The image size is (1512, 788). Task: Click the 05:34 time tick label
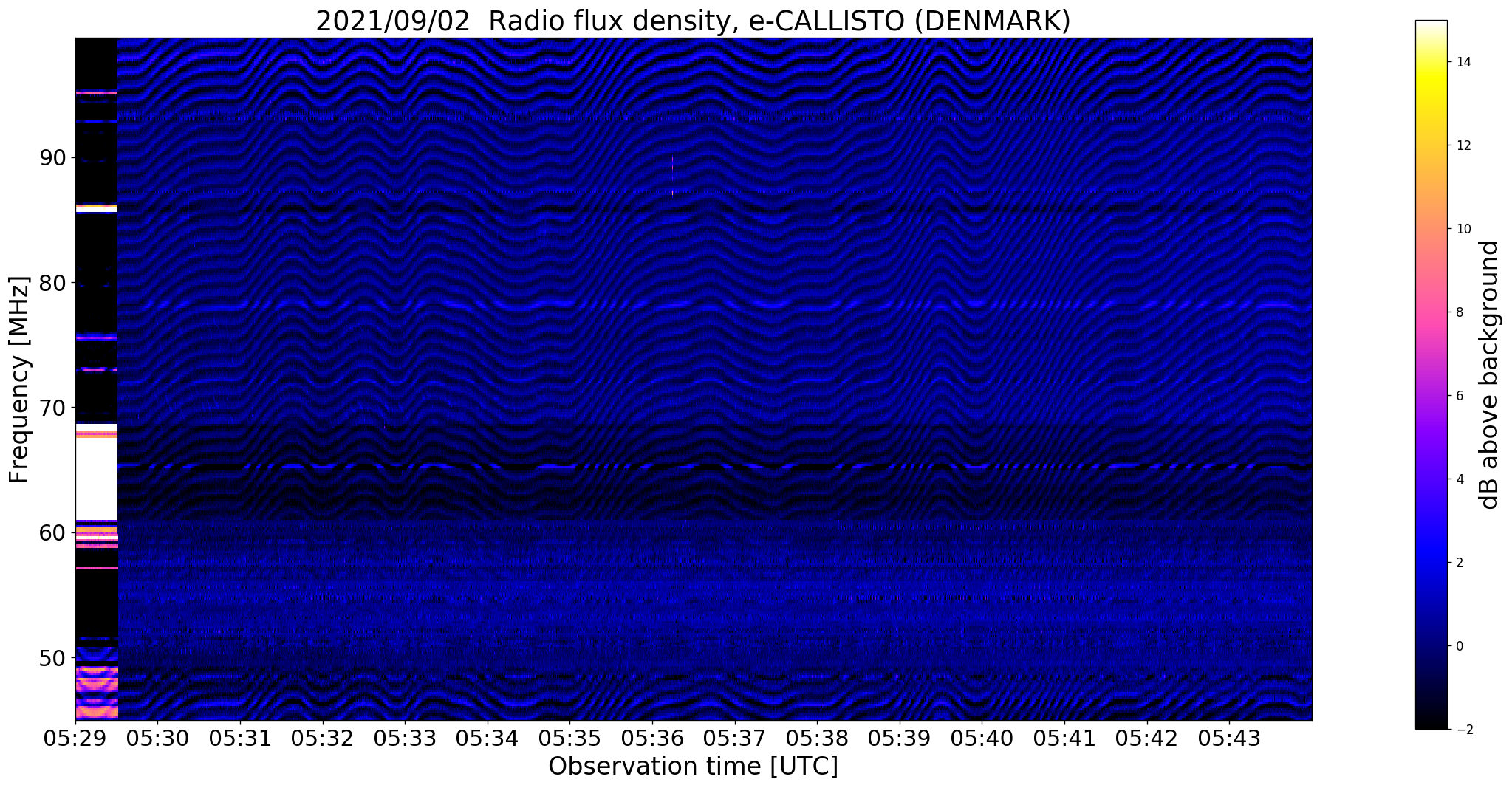tap(488, 738)
